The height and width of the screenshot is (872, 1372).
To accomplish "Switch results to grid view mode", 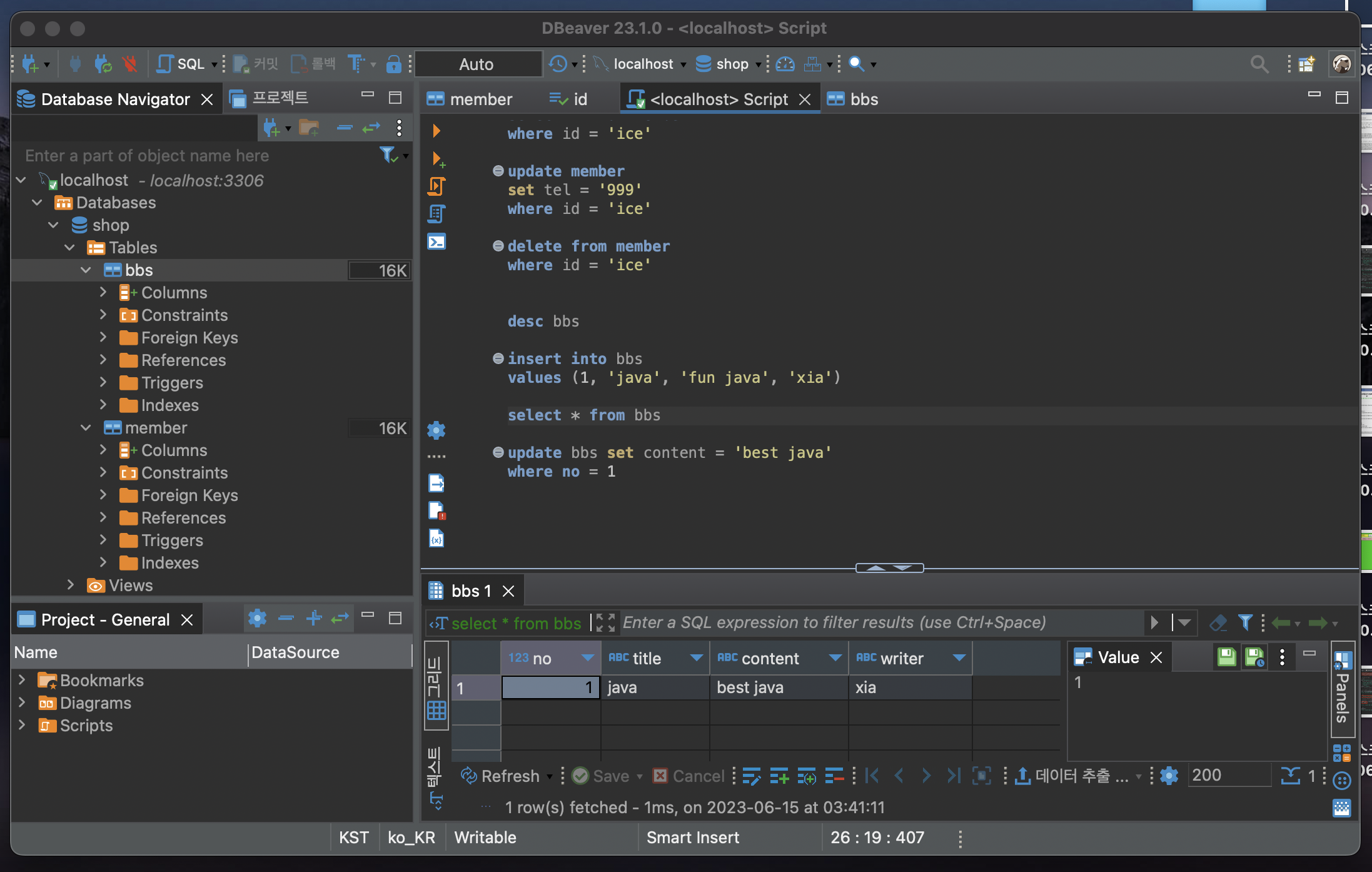I will (x=436, y=688).
